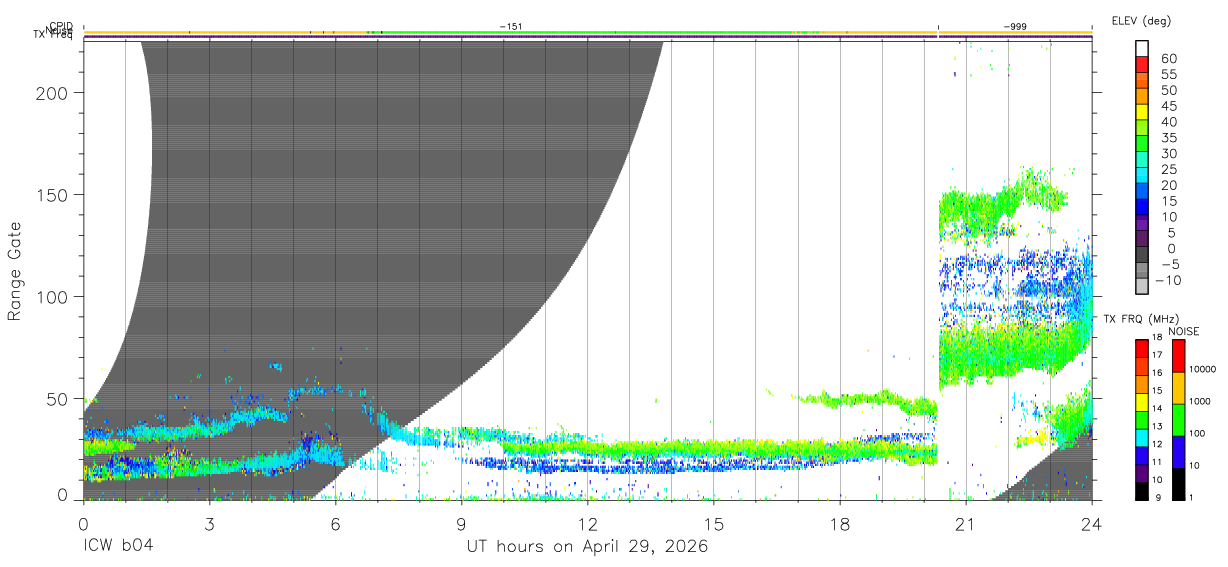Viewport: 1228px width, 567px height.
Task: Pick the cyan swatch in ELEV color bar
Action: pos(1142,177)
